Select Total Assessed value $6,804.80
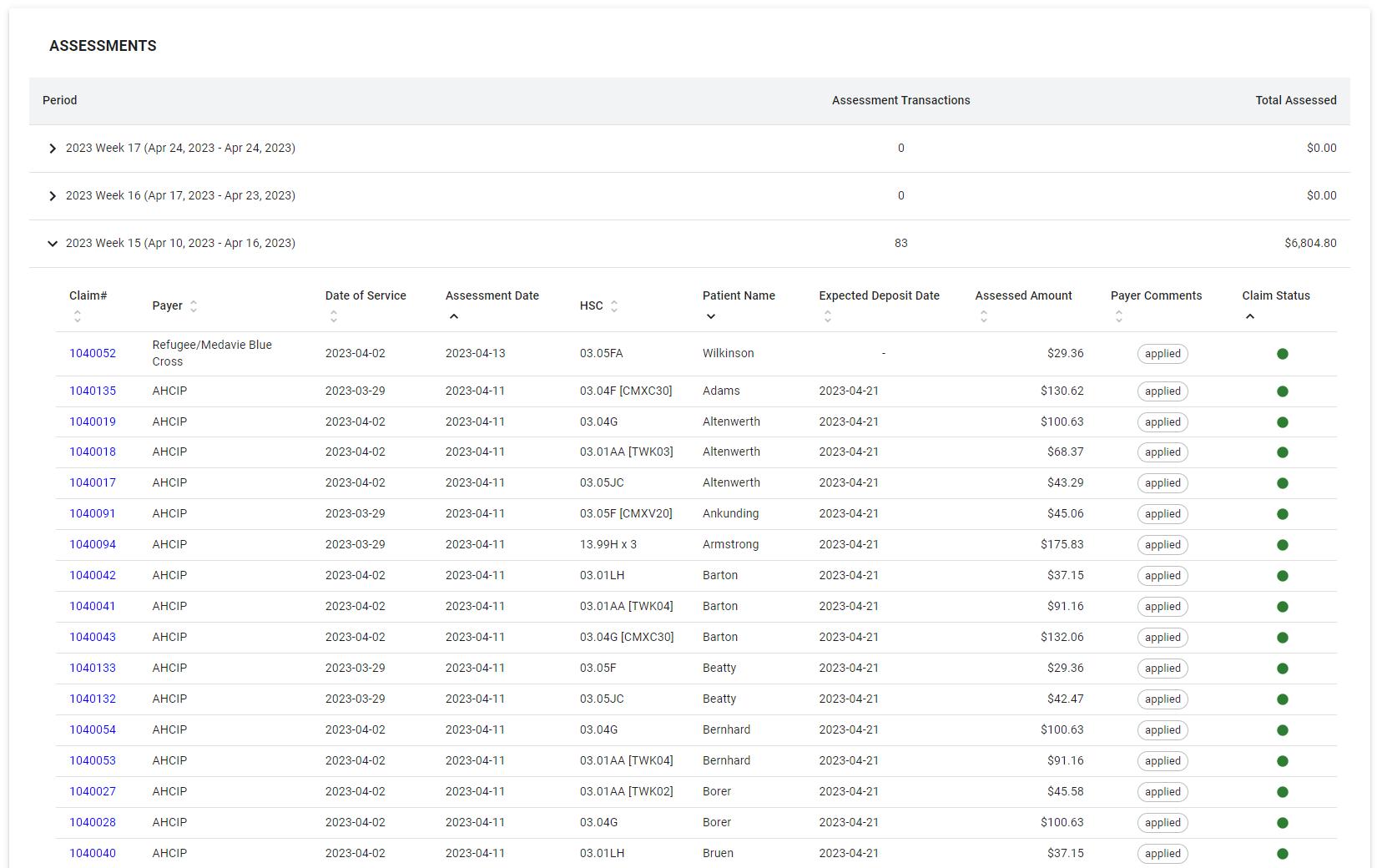The width and height of the screenshot is (1377, 868). (x=1310, y=244)
